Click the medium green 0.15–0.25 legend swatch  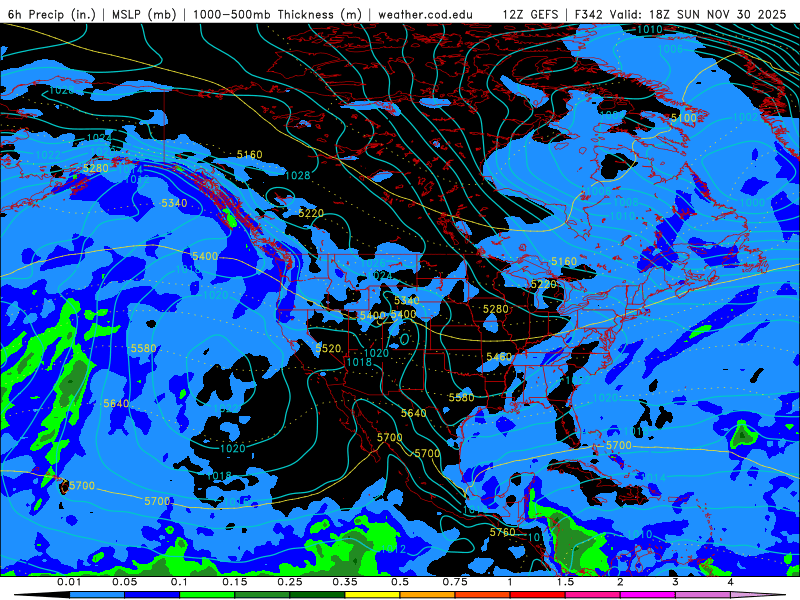pos(262,595)
